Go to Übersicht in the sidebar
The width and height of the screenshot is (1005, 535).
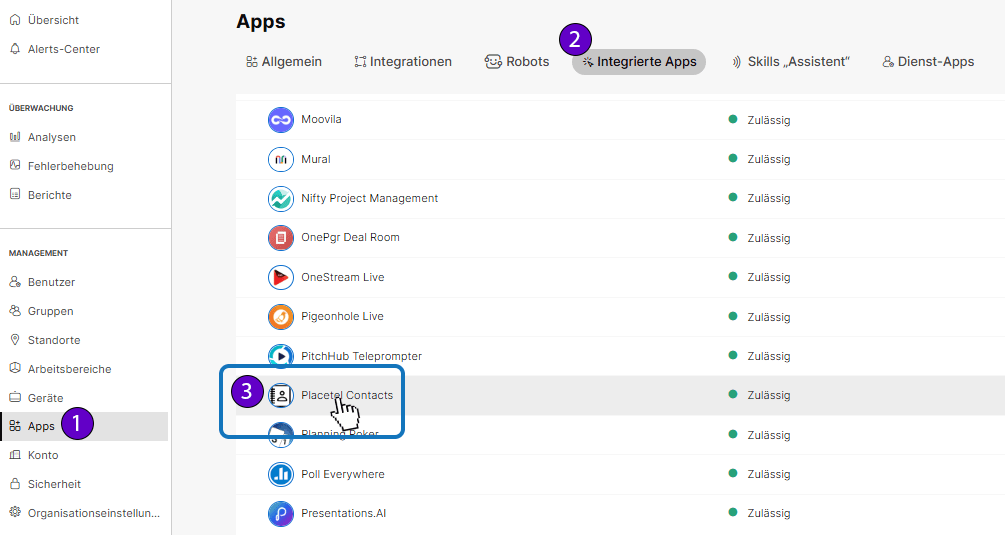[x=53, y=20]
